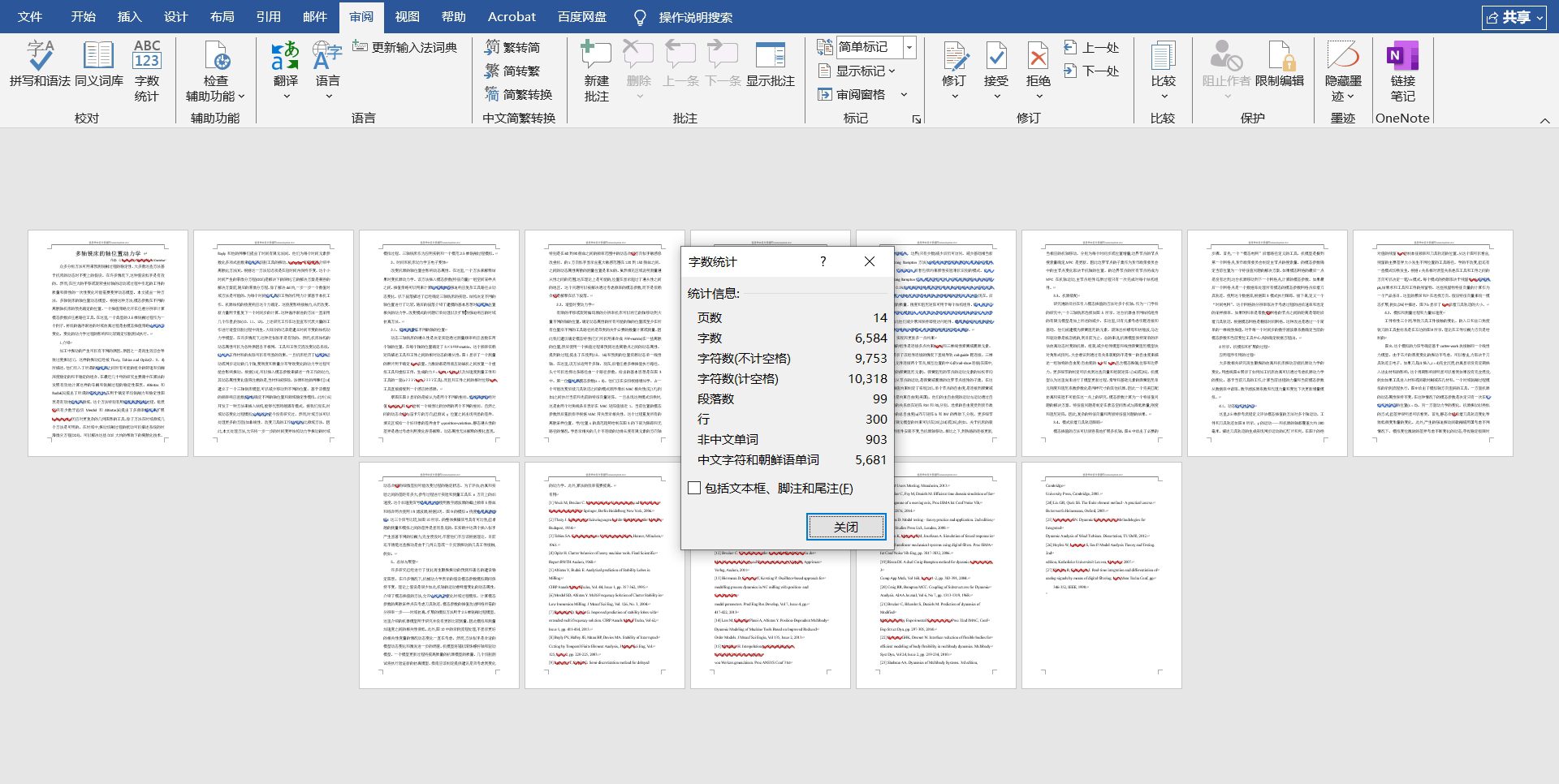The width and height of the screenshot is (1559, 784).
Task: Click the Share (共享) button
Action: [1514, 17]
